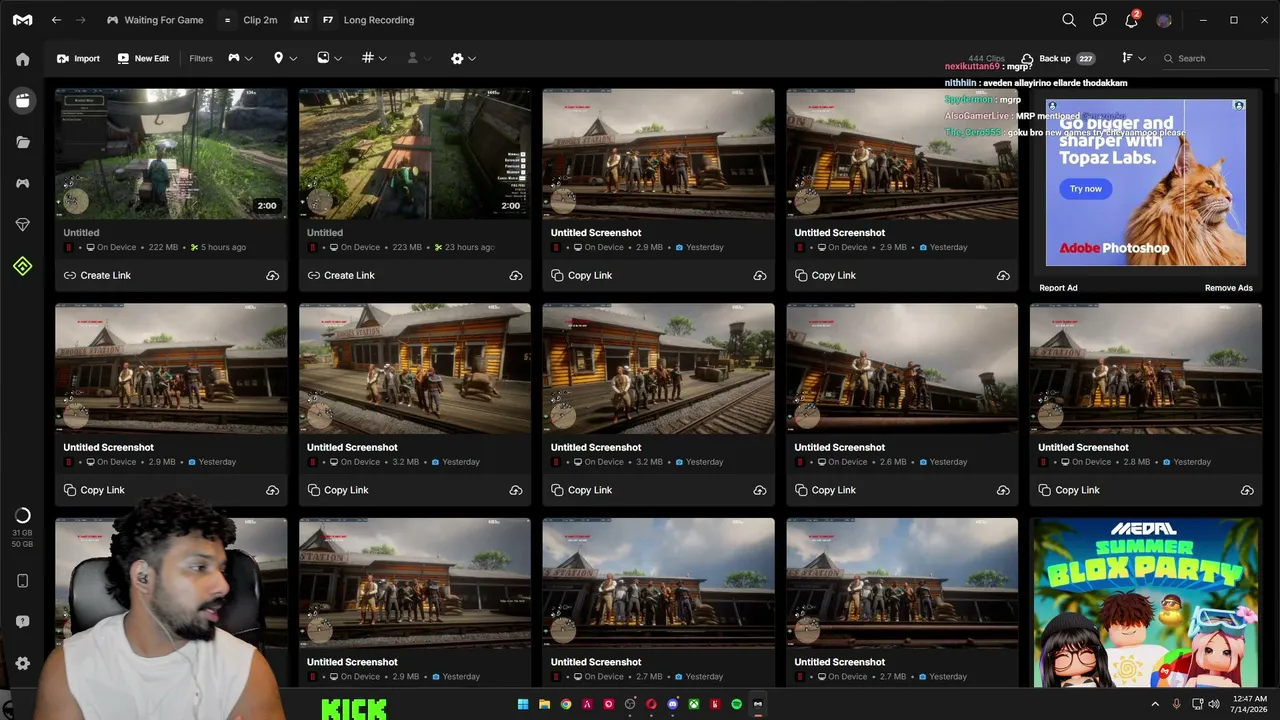This screenshot has width=1280, height=720.
Task: Go forward using the right arrow
Action: tap(81, 20)
